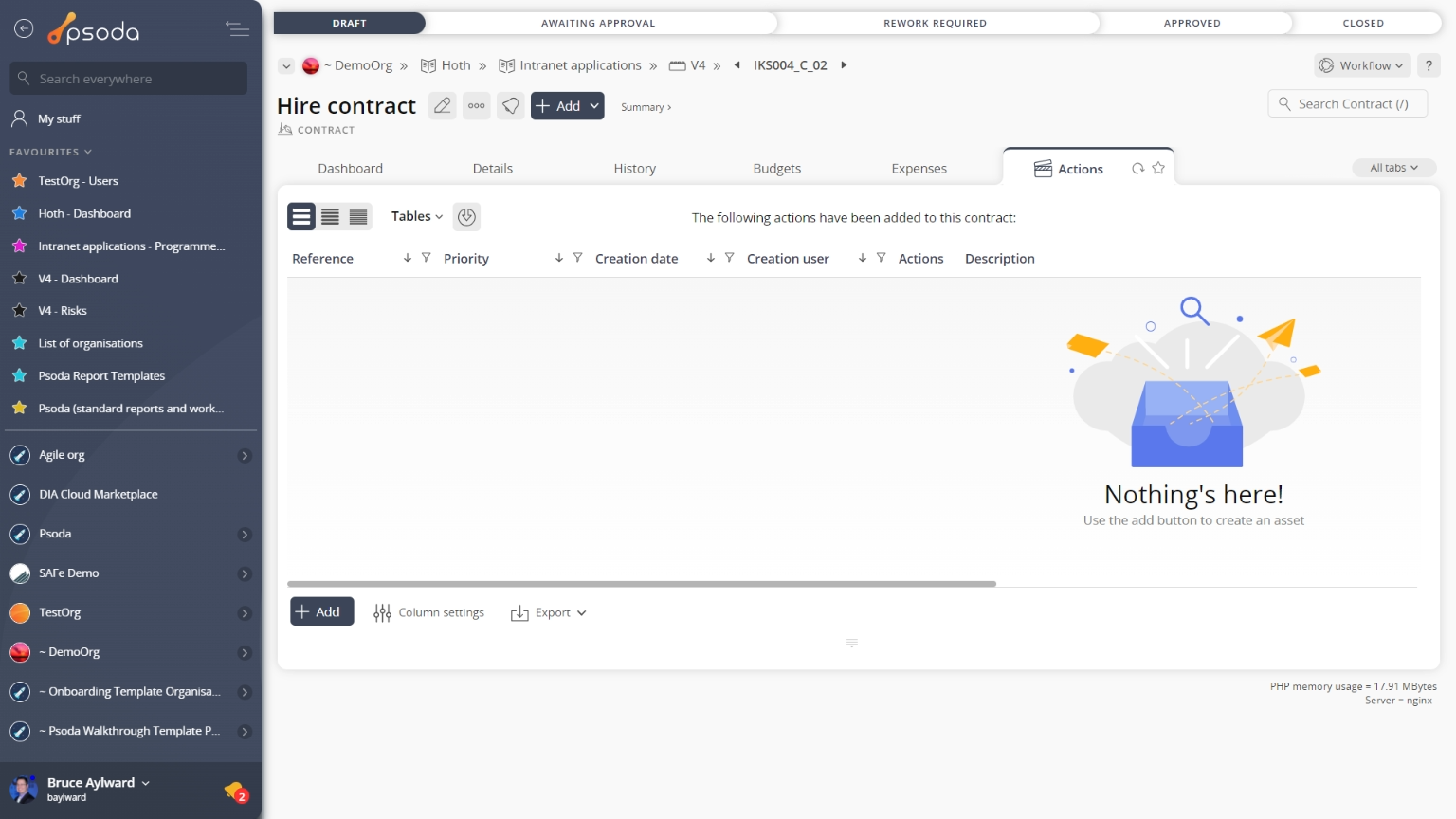Expand the ~ DemoOrg organisation arrow
Image resolution: width=1456 pixels, height=819 pixels.
245,653
